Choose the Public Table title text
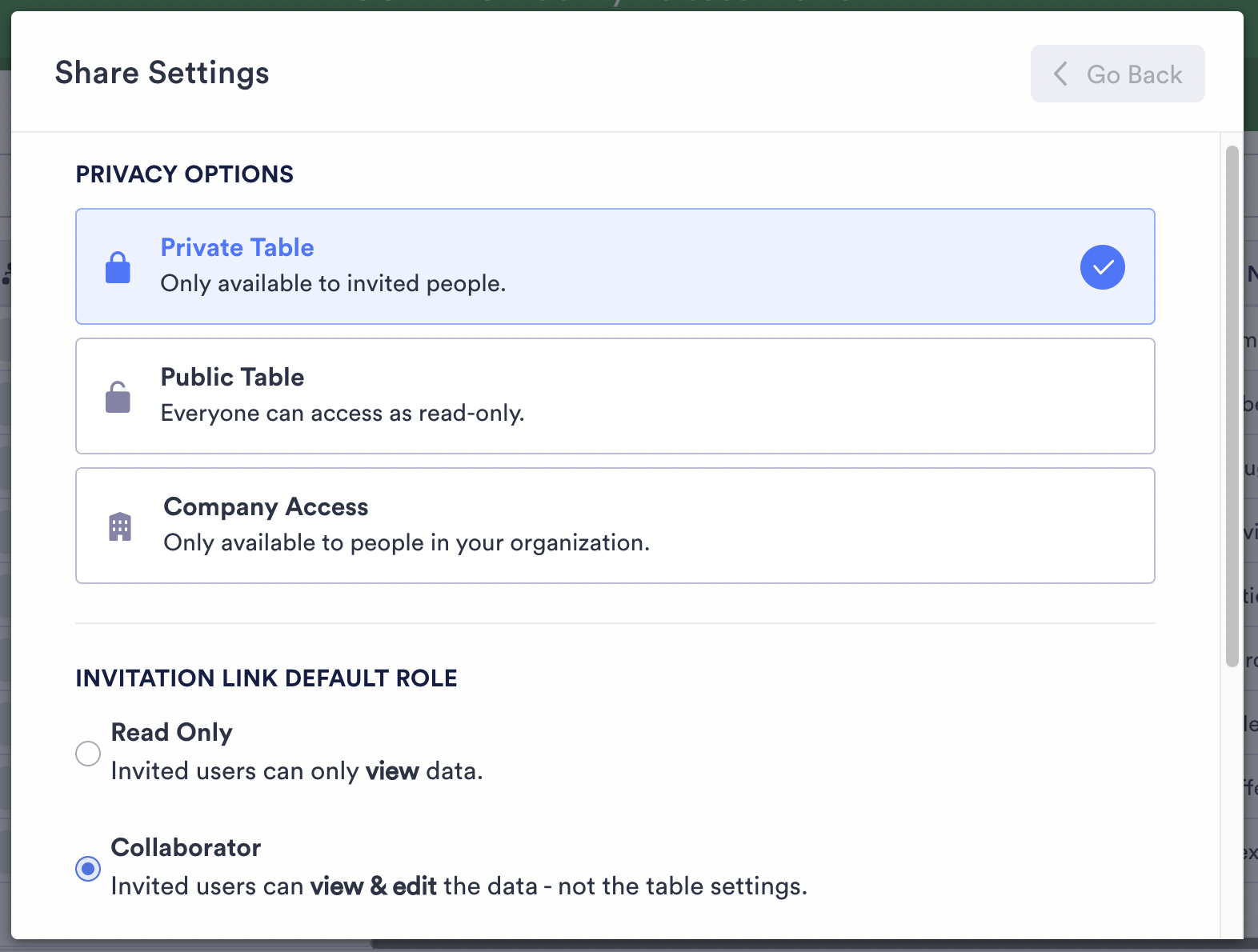Screen dimensions: 1258x952 click(232, 378)
